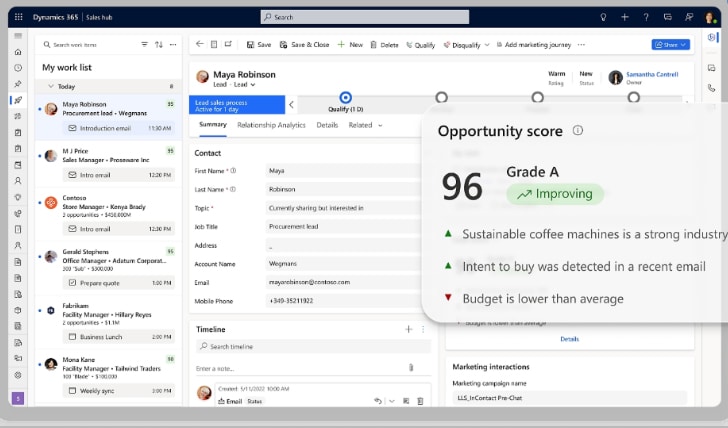Click the Delete command in toolbar

(384, 45)
